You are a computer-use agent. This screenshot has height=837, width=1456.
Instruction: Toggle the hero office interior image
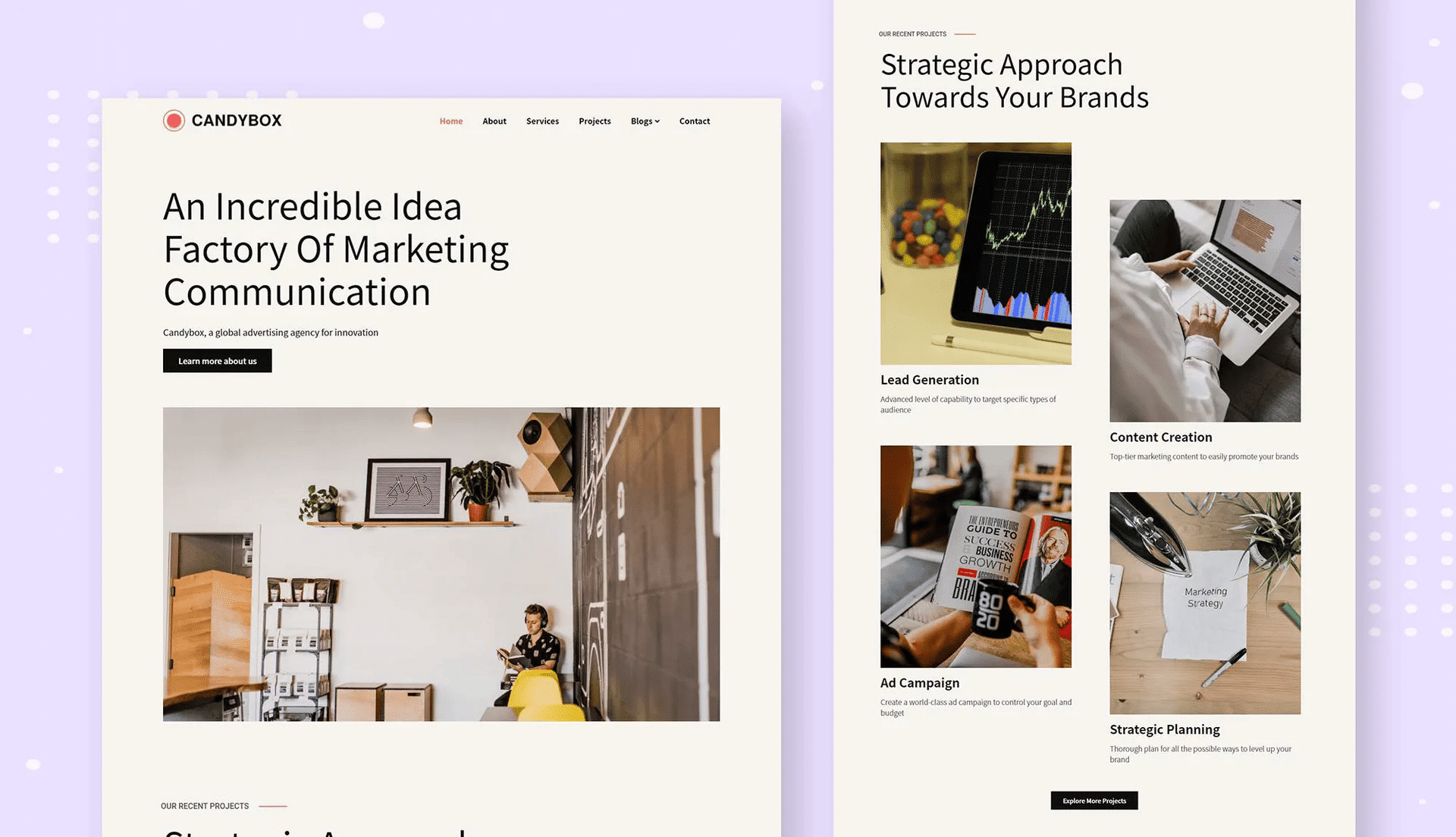point(441,564)
